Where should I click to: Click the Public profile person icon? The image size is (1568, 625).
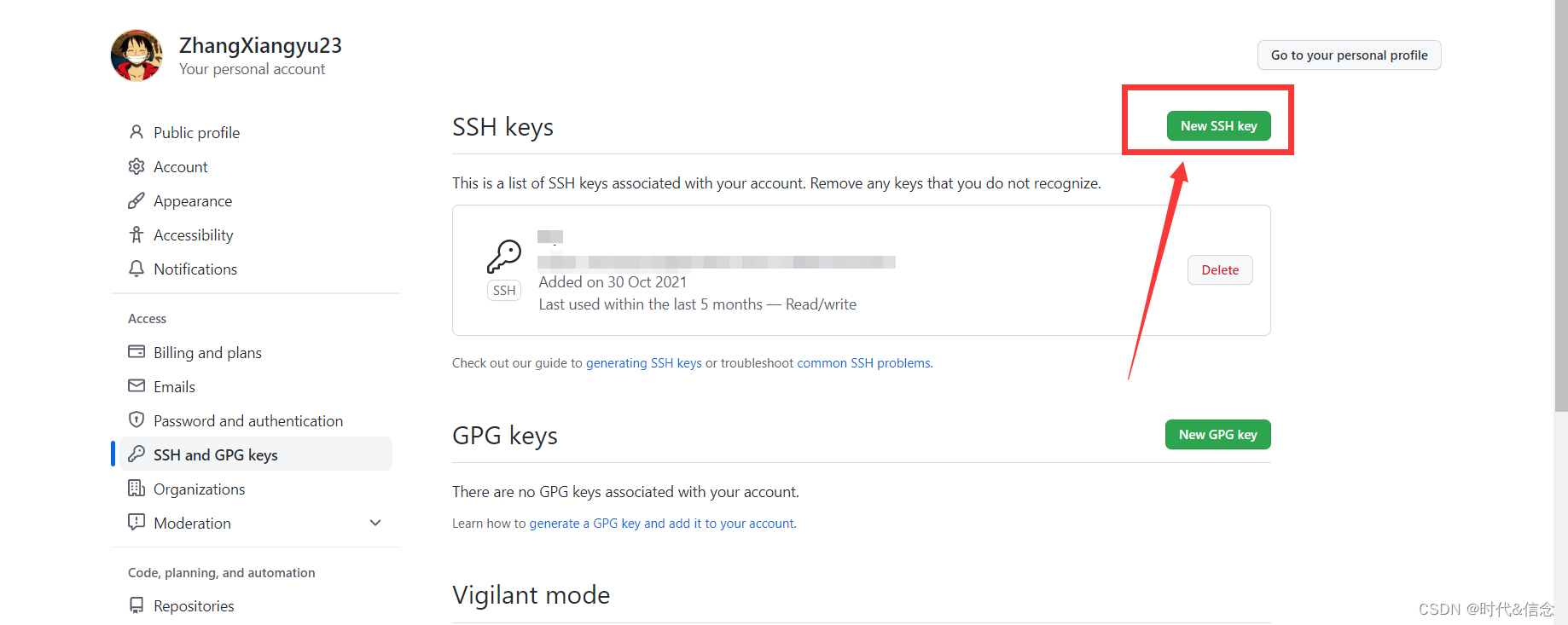pos(136,132)
